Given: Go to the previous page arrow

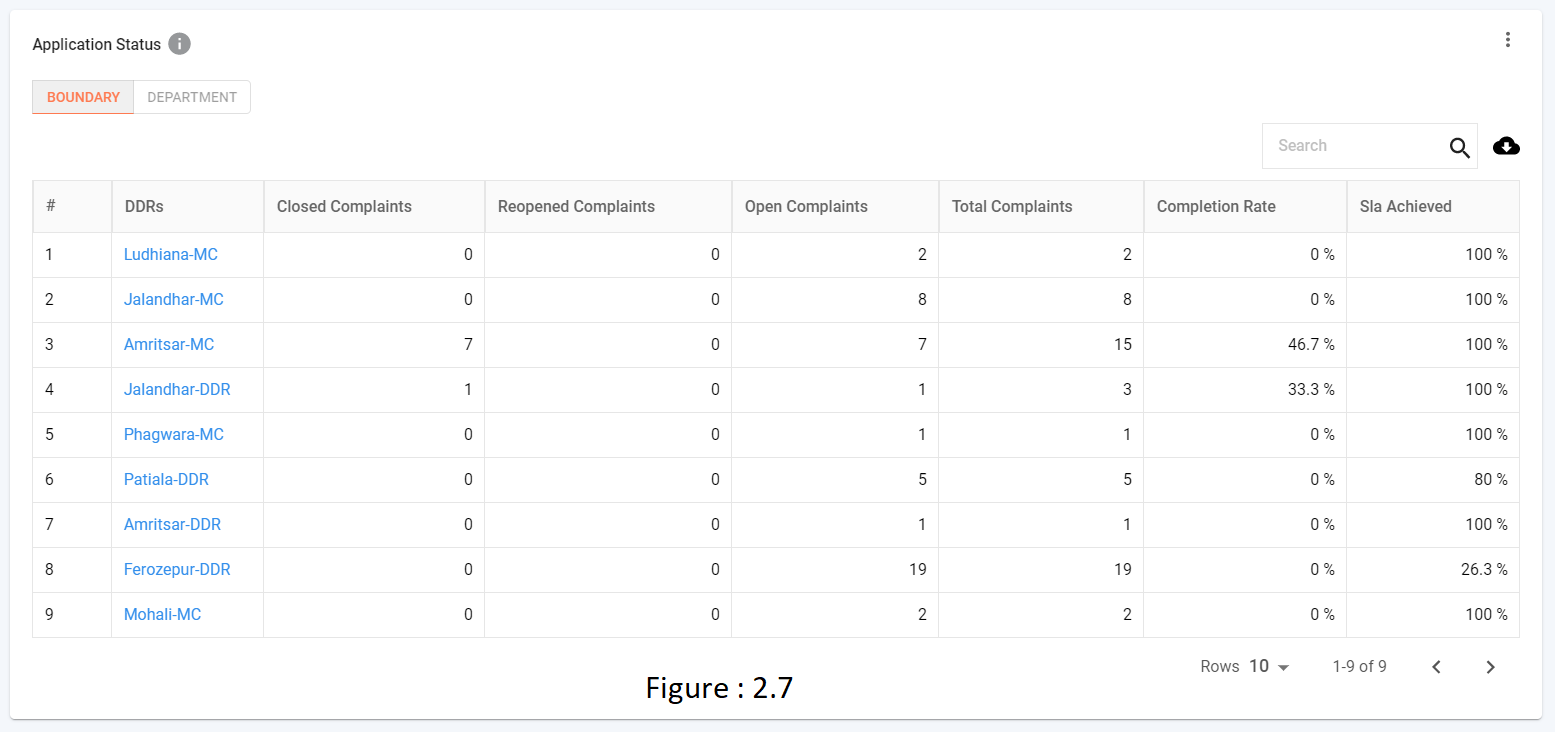Looking at the screenshot, I should point(1436,667).
